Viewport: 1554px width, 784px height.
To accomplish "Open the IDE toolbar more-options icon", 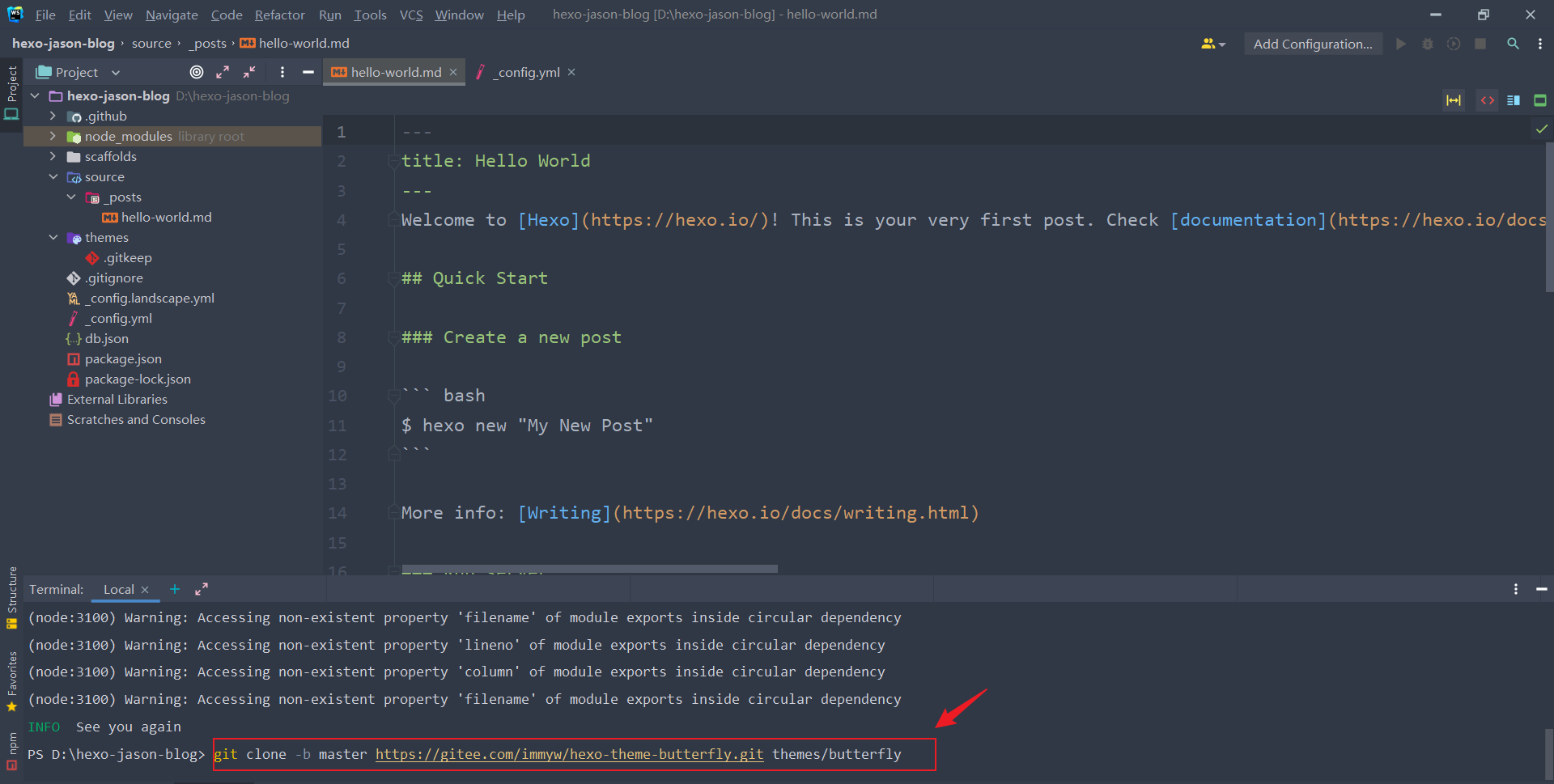I will 1540,44.
